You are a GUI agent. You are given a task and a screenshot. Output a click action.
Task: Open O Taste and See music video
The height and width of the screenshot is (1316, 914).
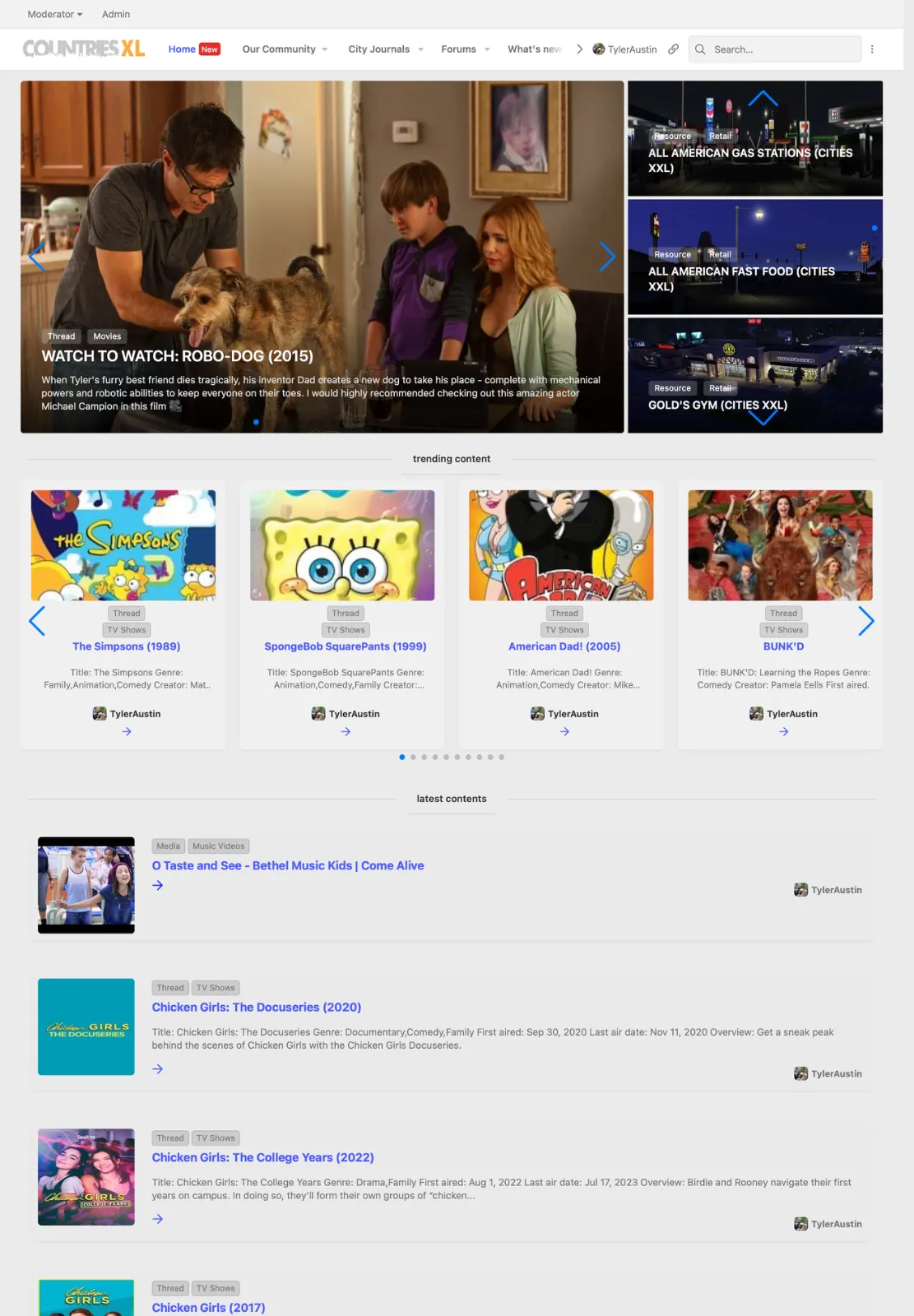288,865
